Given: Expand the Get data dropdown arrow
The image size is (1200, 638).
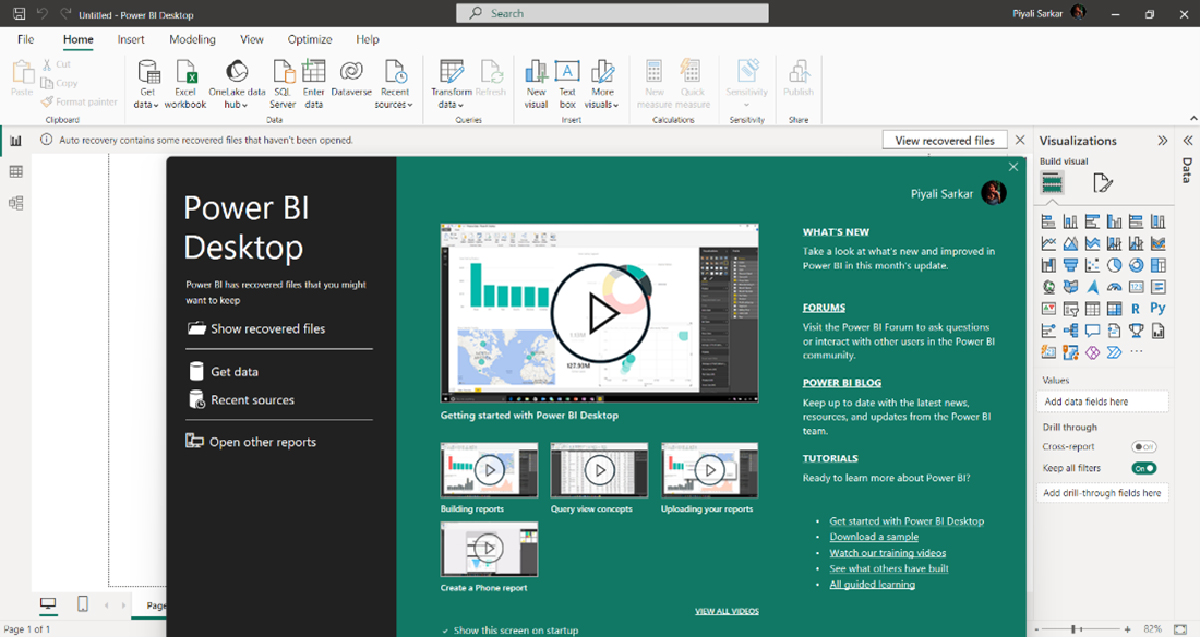Looking at the screenshot, I should point(155,105).
